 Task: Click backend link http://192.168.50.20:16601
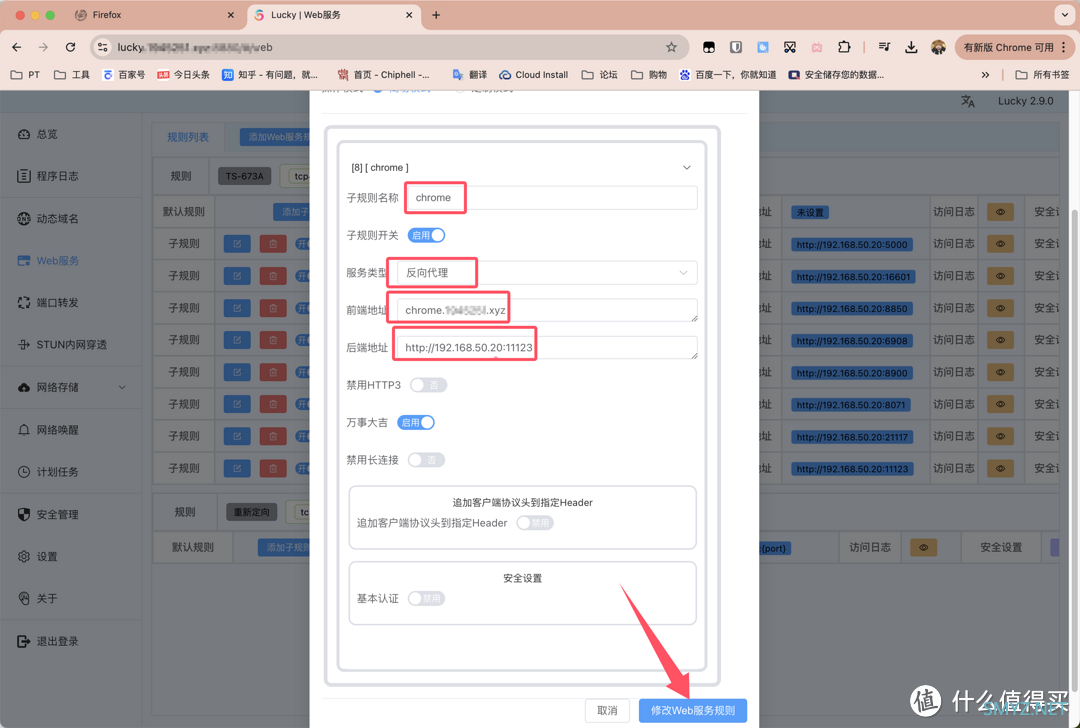853,277
